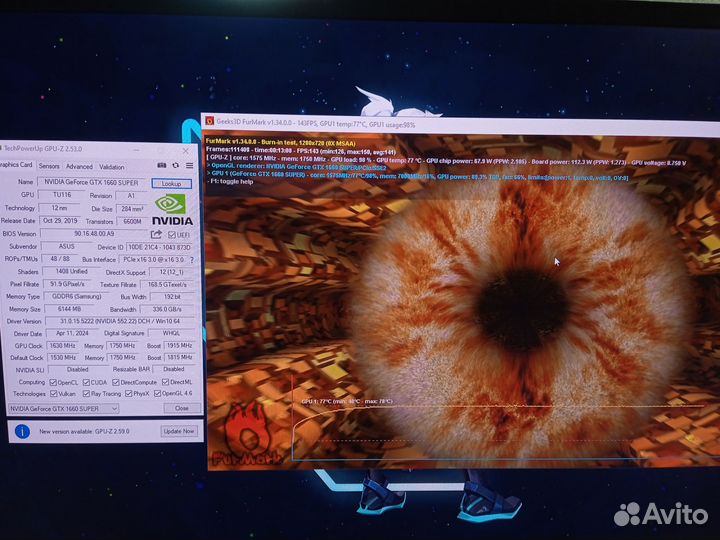
Task: Click the BIOS export share icon
Action: [x=156, y=235]
